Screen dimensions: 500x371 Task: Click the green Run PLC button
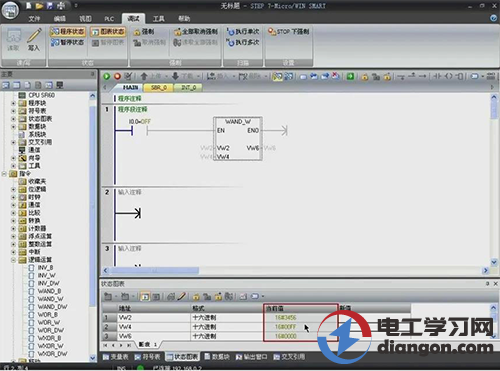coord(107,76)
